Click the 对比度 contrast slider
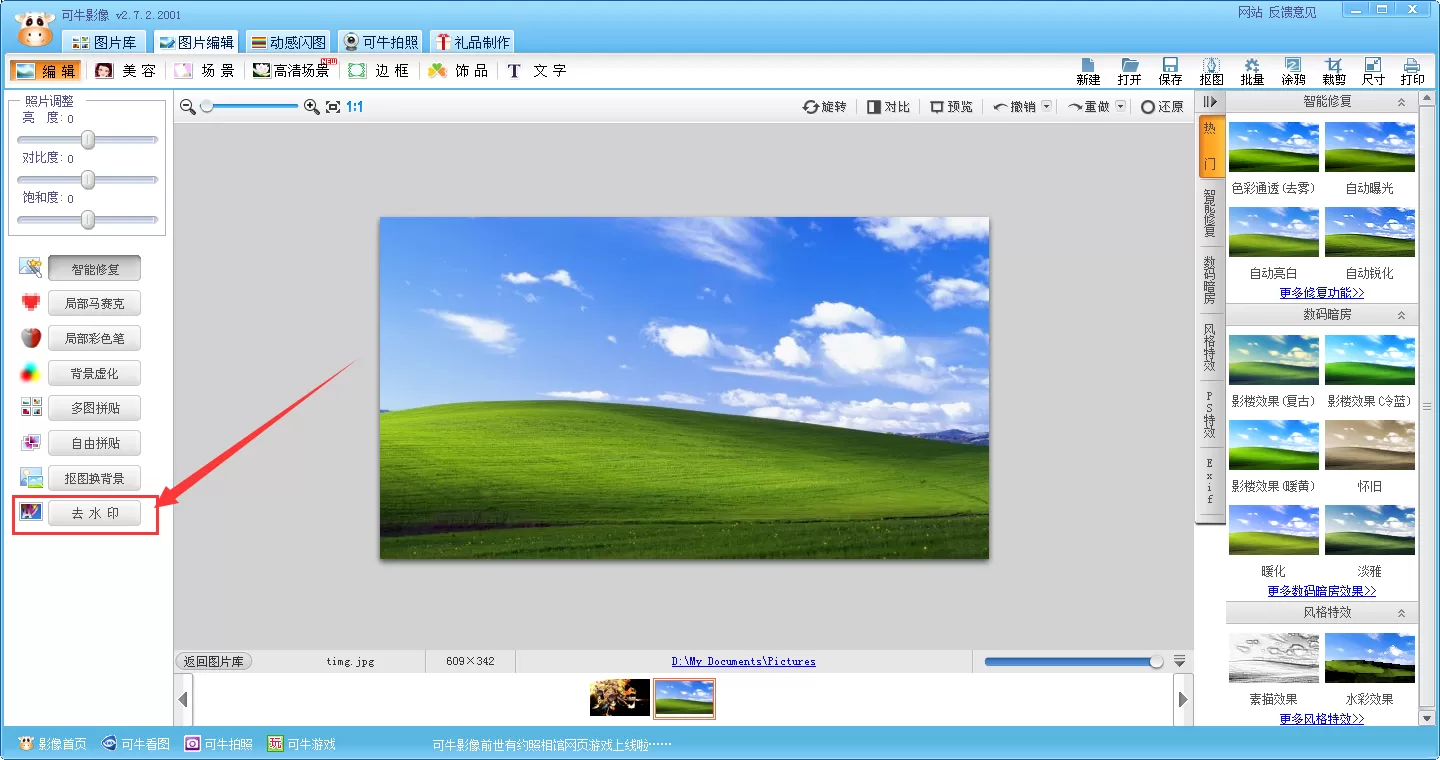This screenshot has height=760, width=1440. point(88,179)
